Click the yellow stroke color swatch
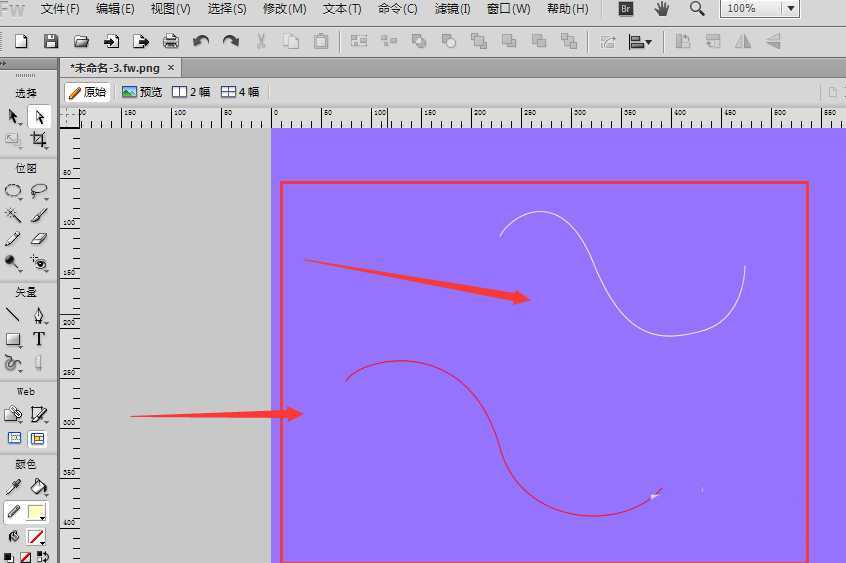The image size is (846, 563). pos(37,512)
